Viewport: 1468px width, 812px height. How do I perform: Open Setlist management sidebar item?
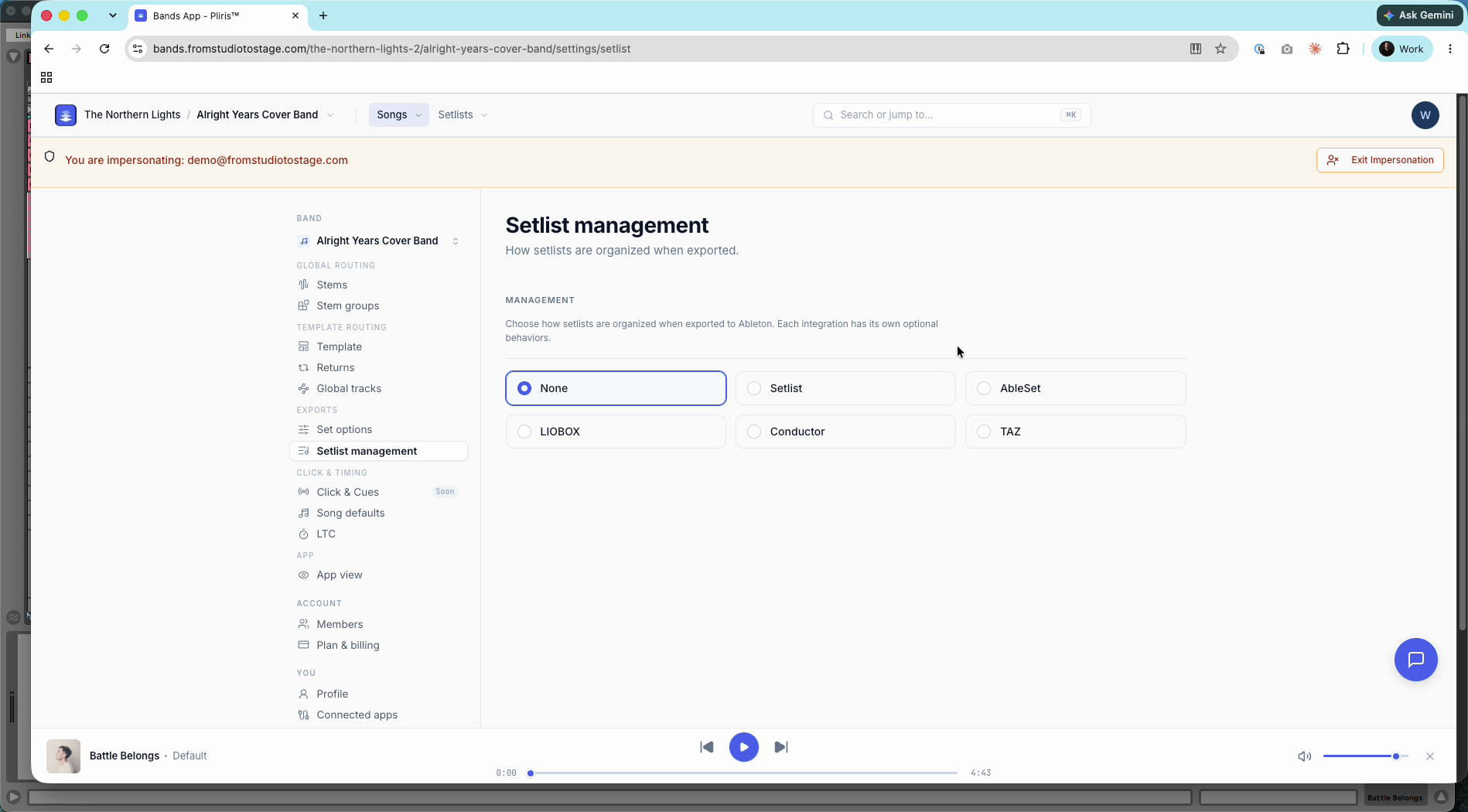pyautogui.click(x=378, y=451)
